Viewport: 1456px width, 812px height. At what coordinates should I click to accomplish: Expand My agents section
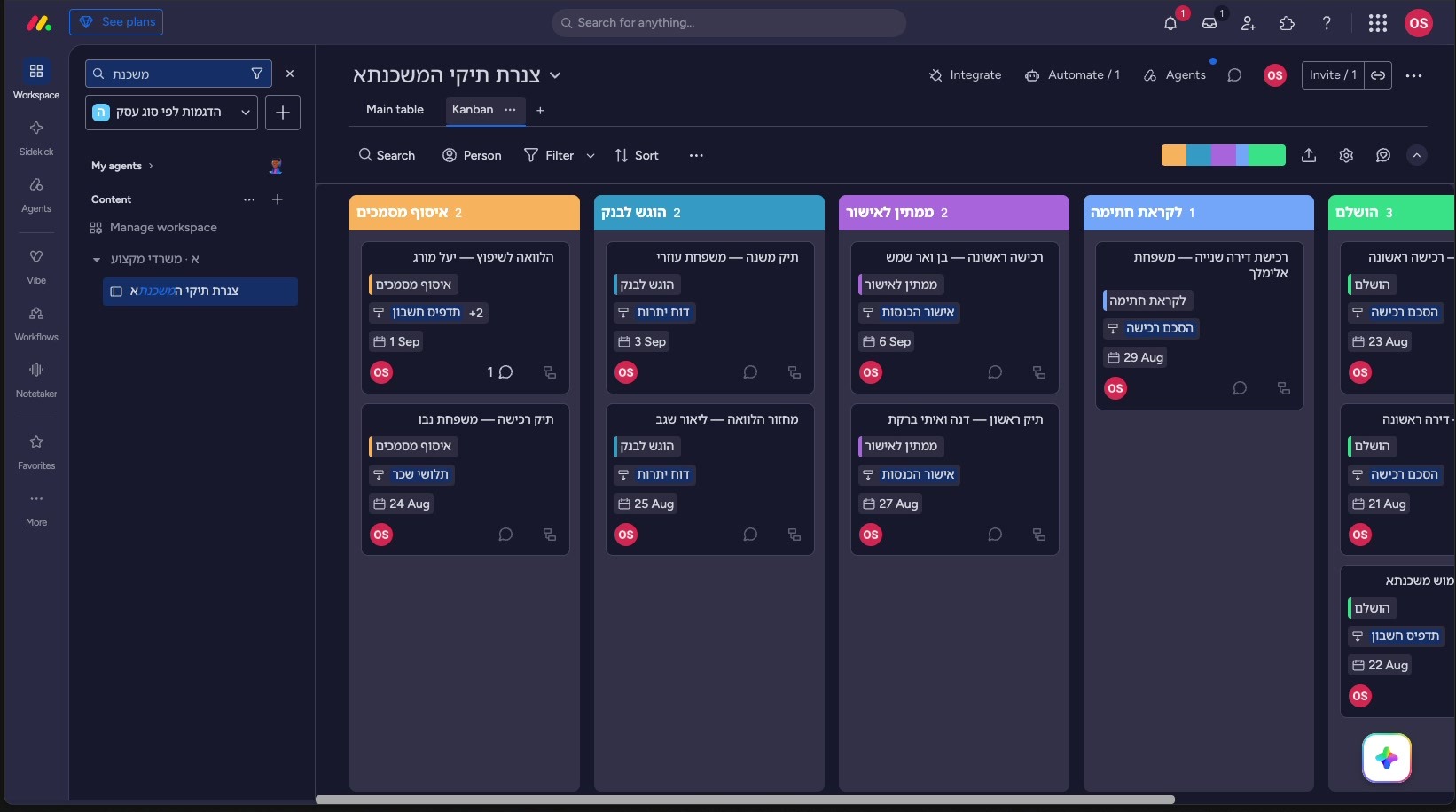point(122,166)
